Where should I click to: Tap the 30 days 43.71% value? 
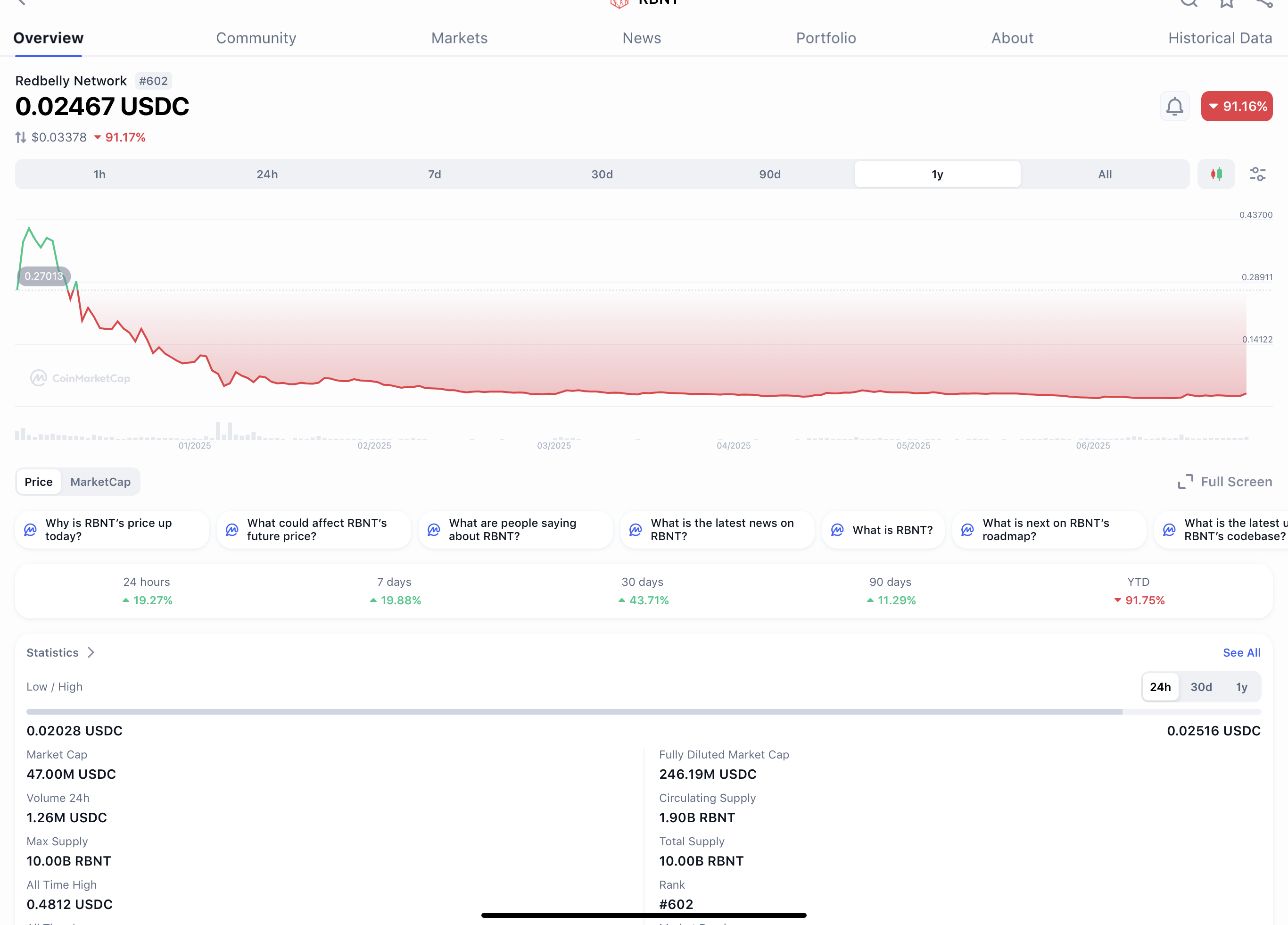pos(643,600)
